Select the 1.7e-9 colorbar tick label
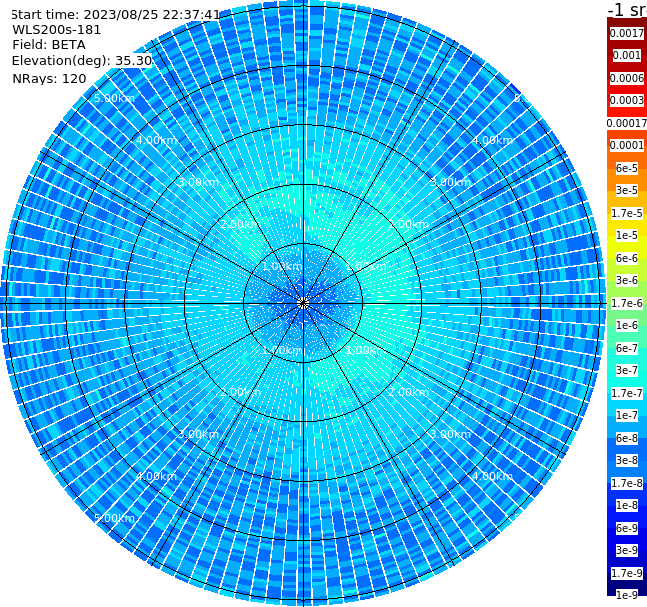Image resolution: width=647 pixels, height=607 pixels. point(627,573)
